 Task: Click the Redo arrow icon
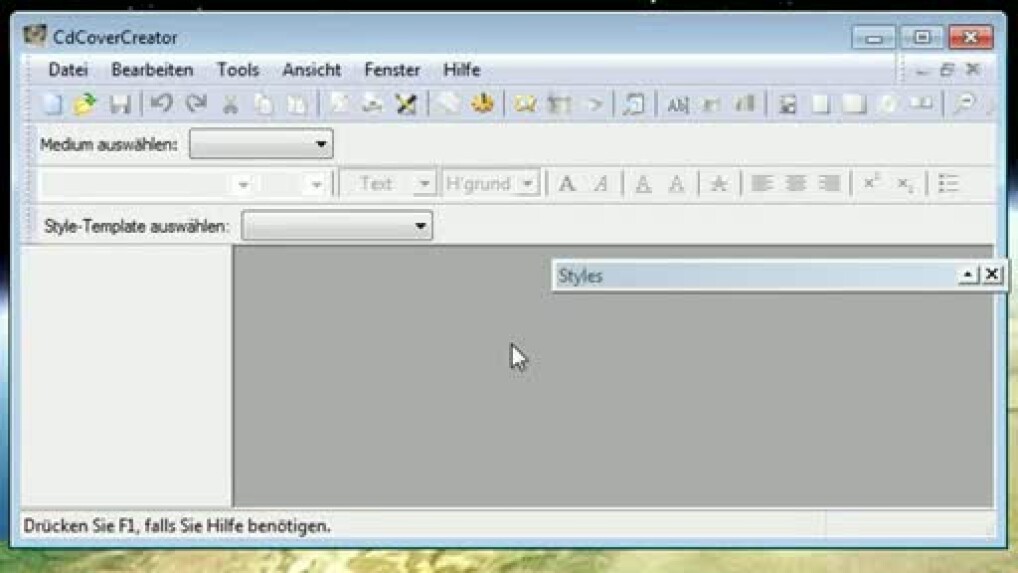196,104
